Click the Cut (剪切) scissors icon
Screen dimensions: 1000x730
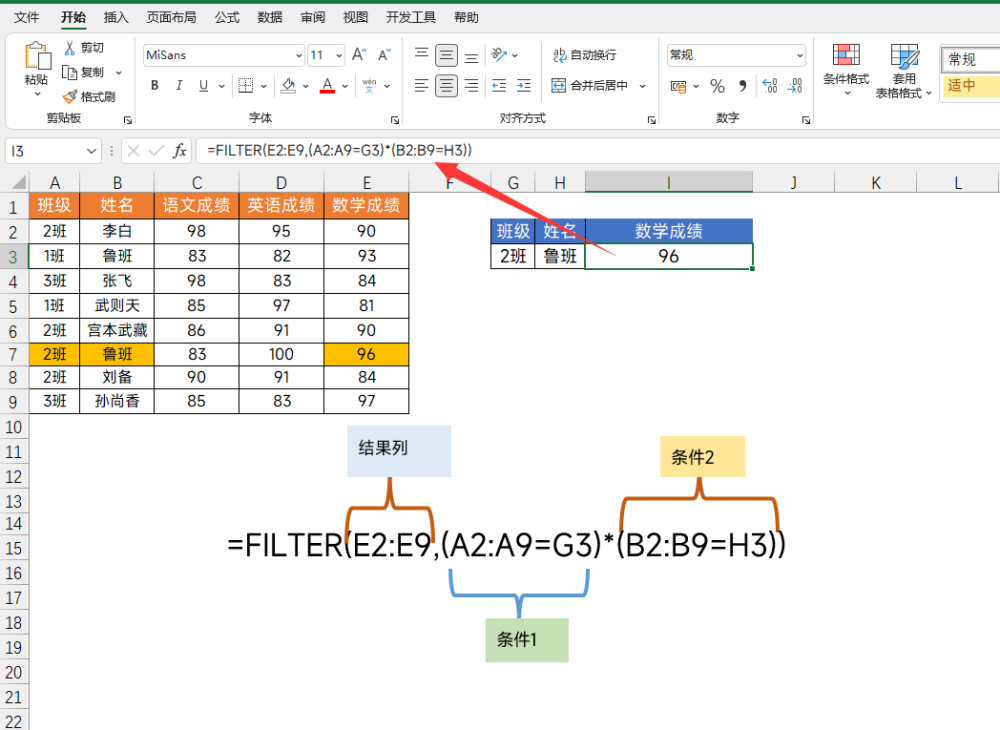pyautogui.click(x=70, y=48)
